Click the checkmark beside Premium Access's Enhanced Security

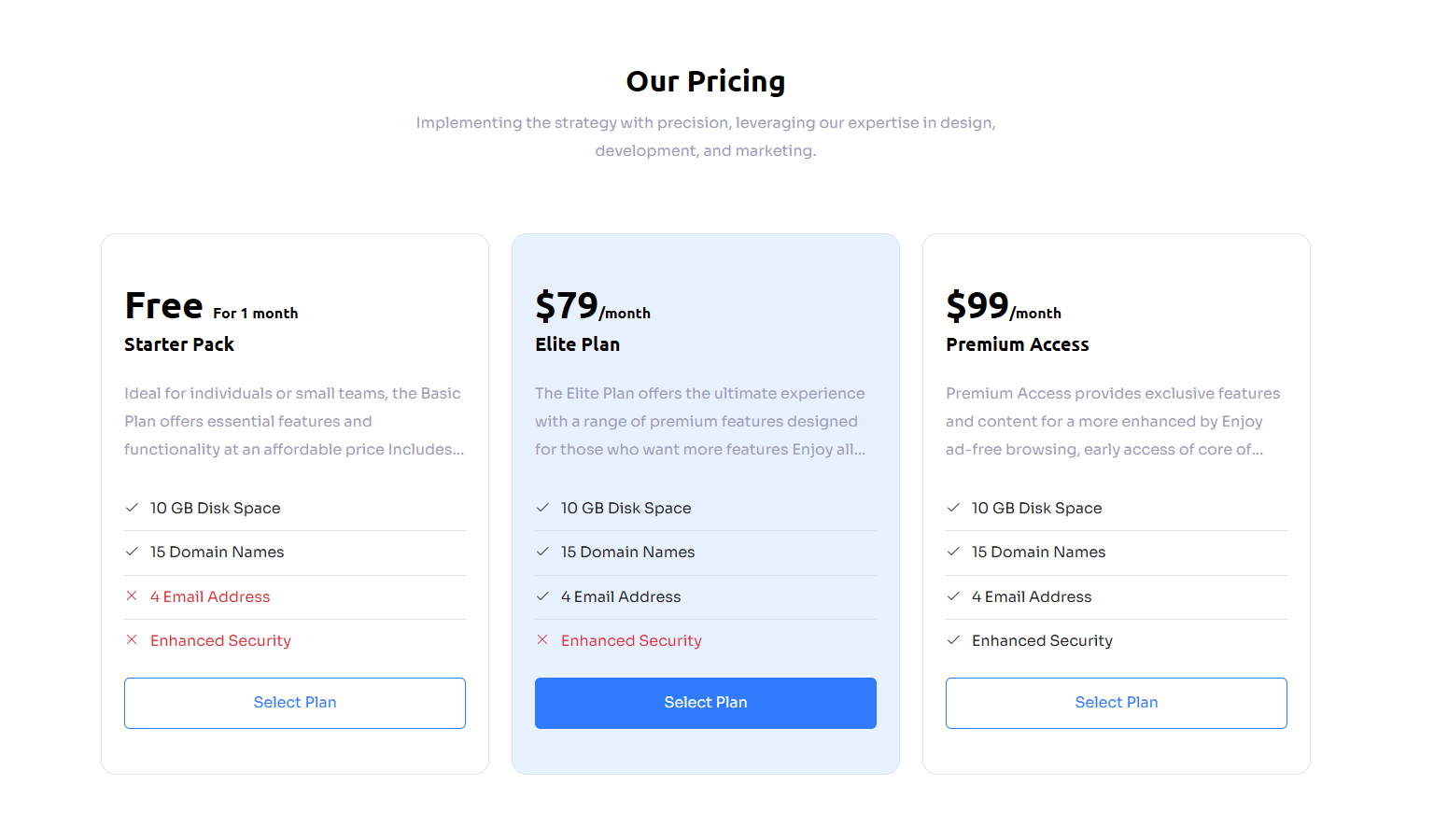pyautogui.click(x=953, y=640)
